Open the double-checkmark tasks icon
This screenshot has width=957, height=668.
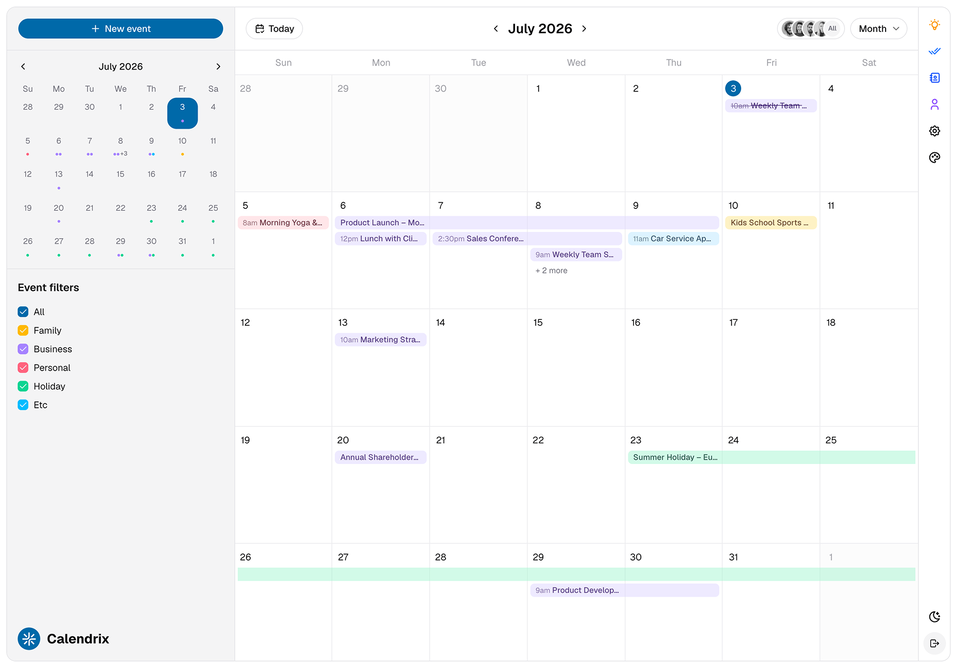(x=934, y=51)
